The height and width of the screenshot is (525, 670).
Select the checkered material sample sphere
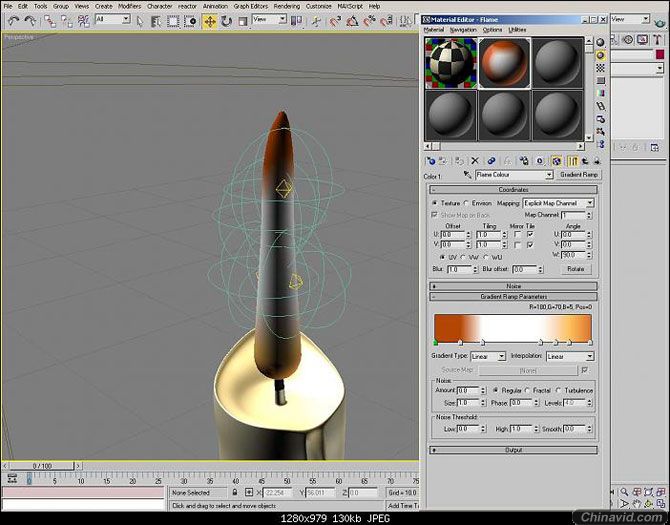pos(451,63)
